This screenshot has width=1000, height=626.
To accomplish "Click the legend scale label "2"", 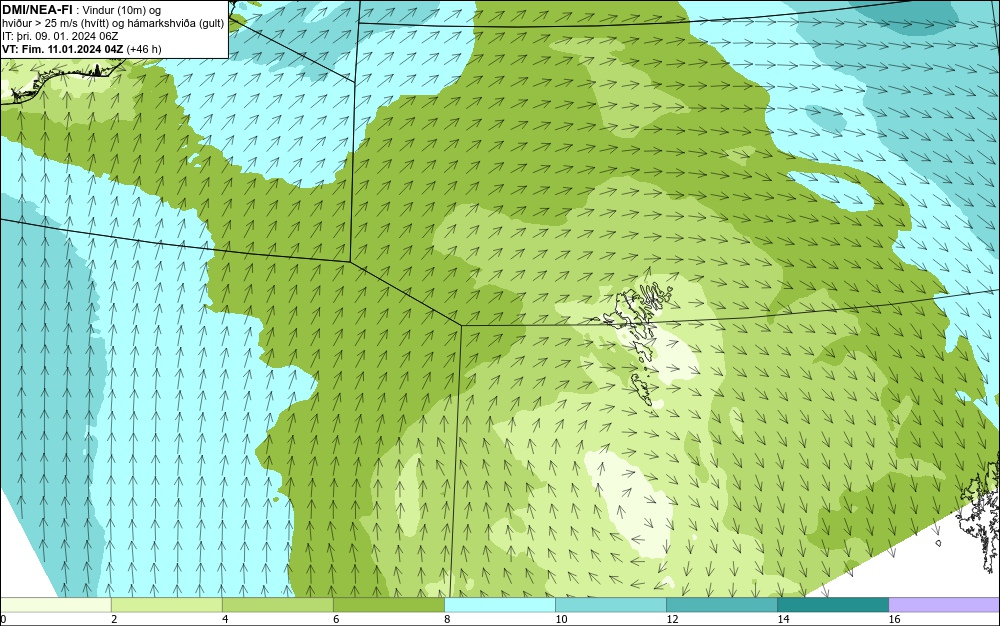I will pyautogui.click(x=114, y=619).
